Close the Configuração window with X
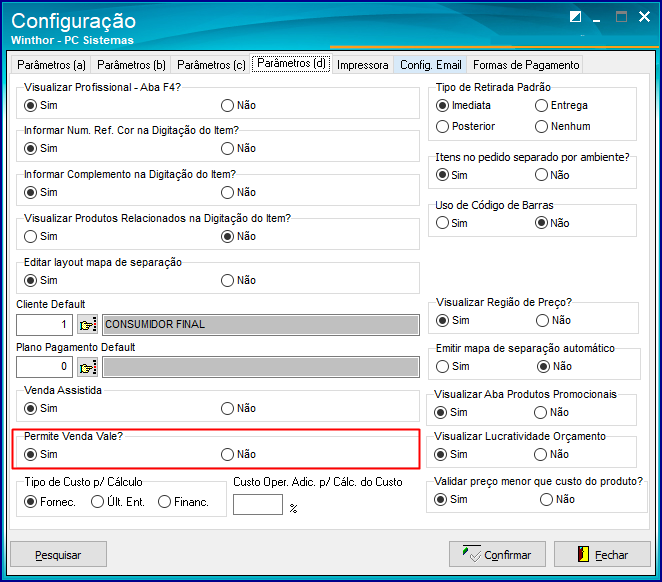 coord(644,17)
